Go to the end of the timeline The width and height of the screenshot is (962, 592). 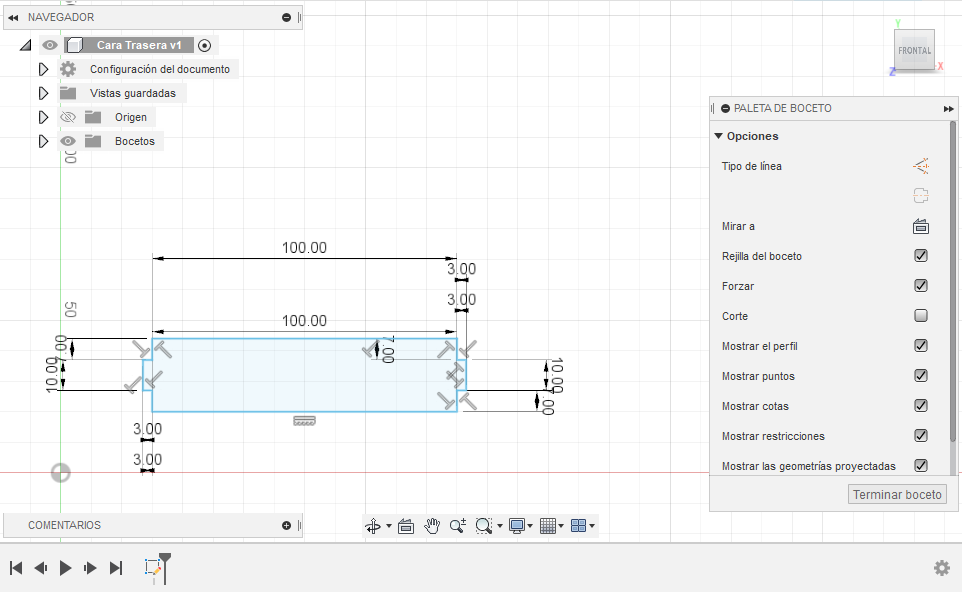click(x=116, y=568)
